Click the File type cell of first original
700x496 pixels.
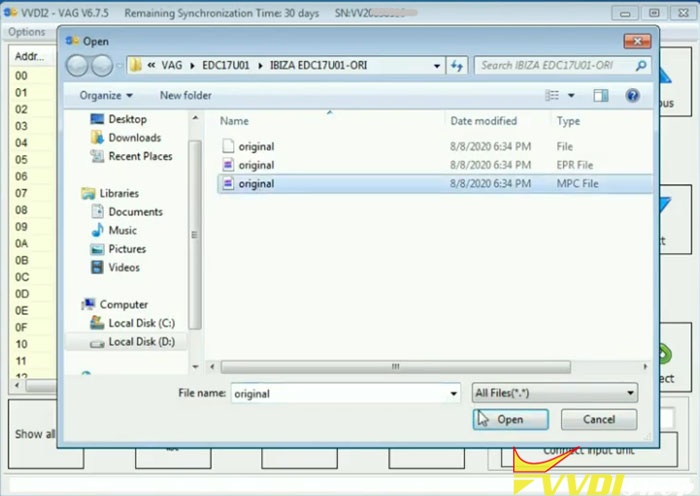tap(565, 146)
